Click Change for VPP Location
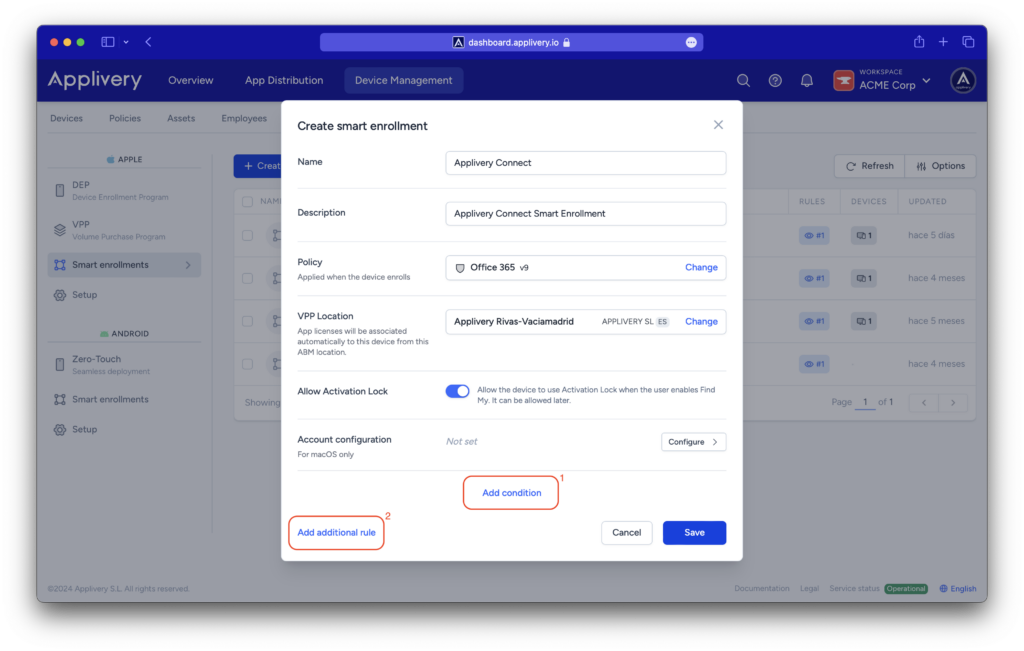The image size is (1024, 651). 701,322
